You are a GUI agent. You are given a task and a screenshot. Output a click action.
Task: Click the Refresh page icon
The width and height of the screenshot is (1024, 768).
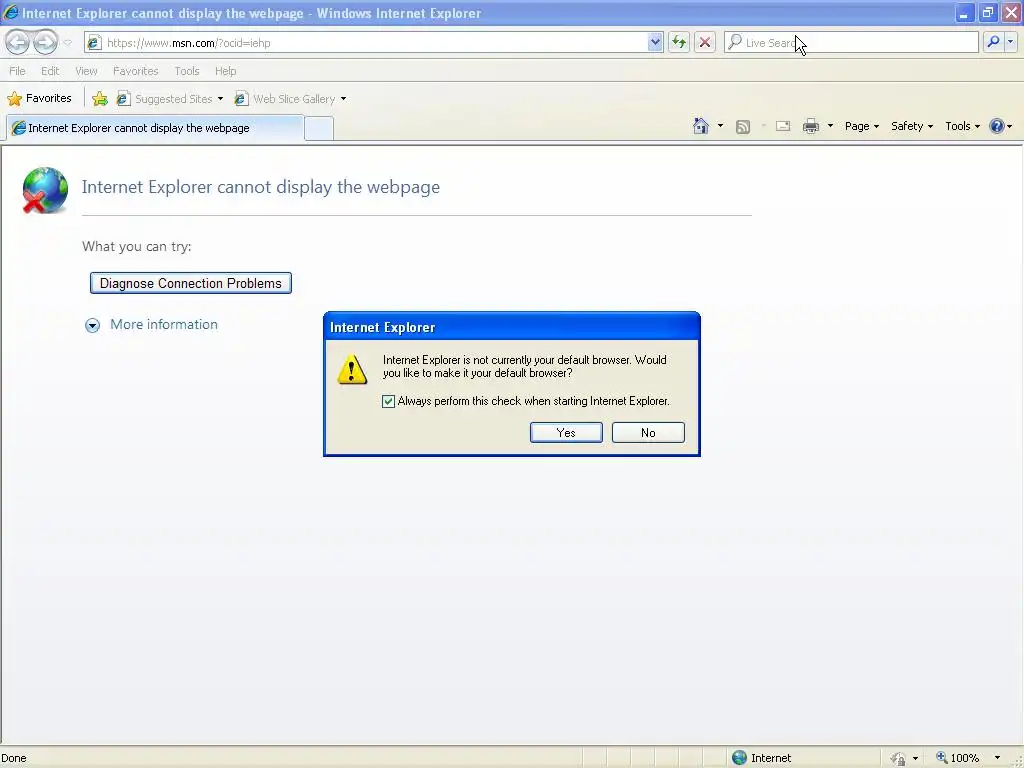pos(679,42)
